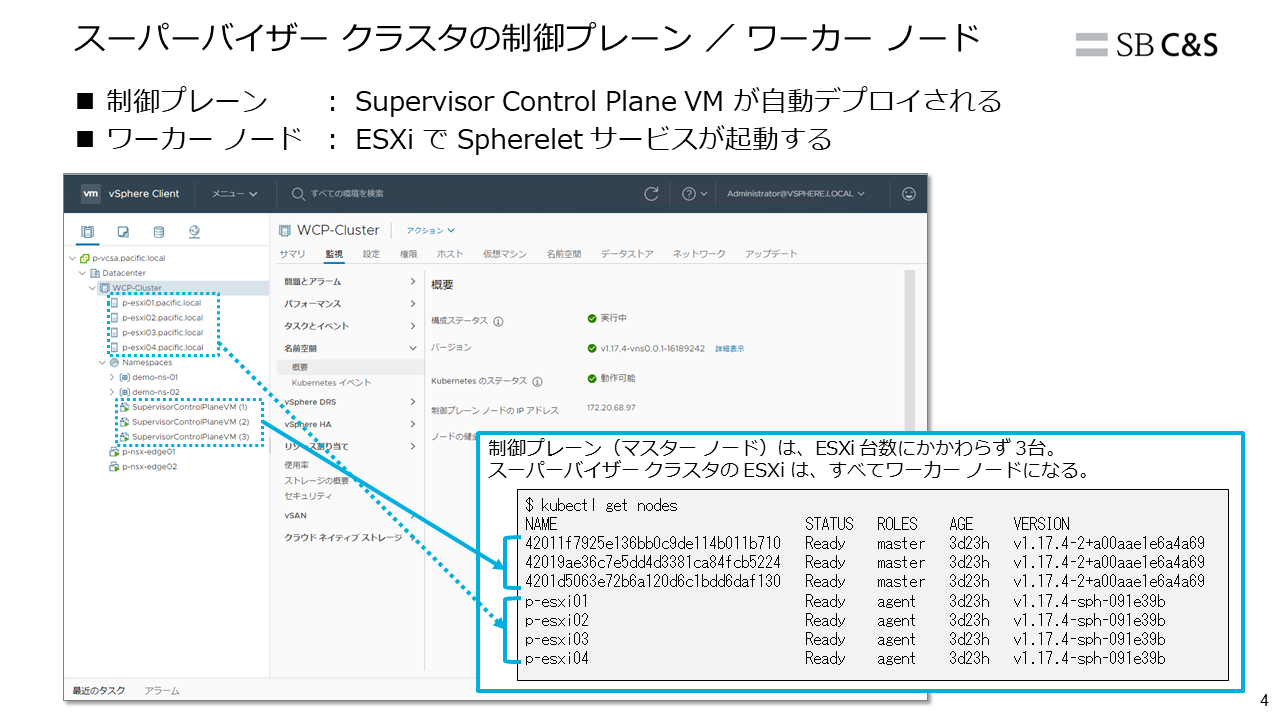Open the VMs and Templates inventory view
1280x720 pixels.
pos(123,232)
